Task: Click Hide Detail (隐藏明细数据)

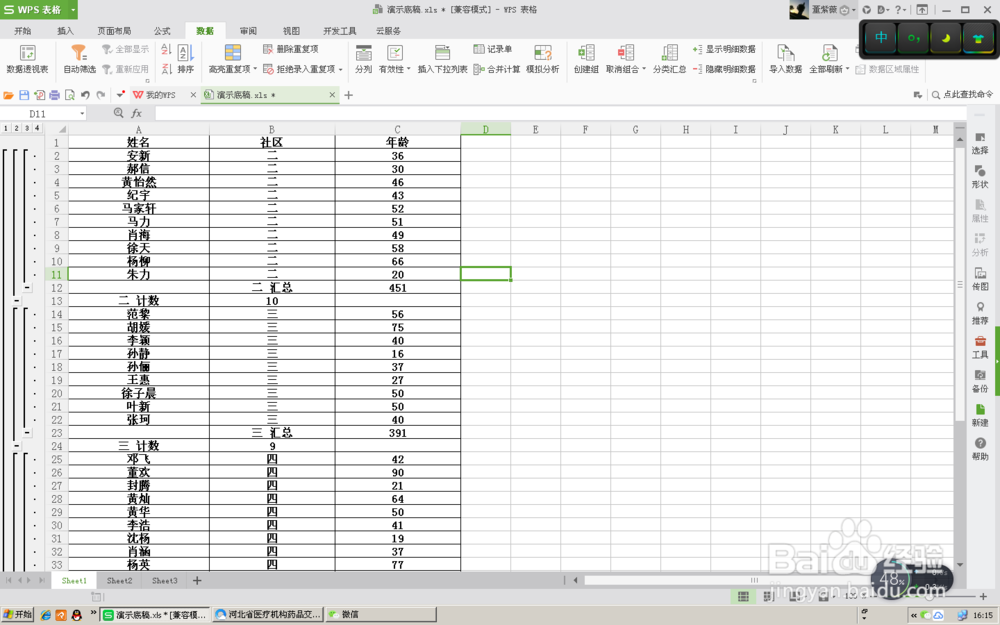Action: click(724, 69)
